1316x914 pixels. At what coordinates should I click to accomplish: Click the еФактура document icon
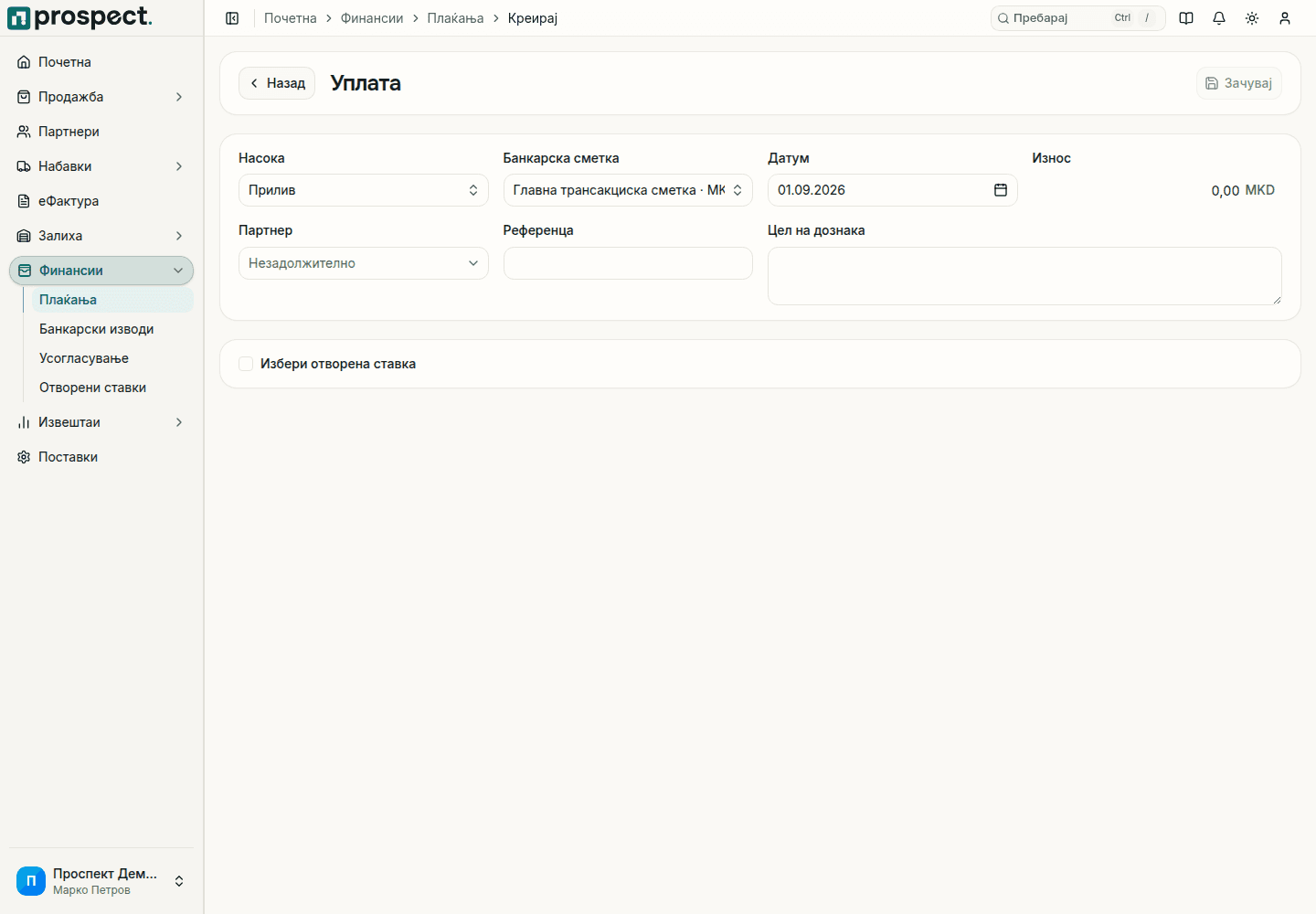(24, 201)
